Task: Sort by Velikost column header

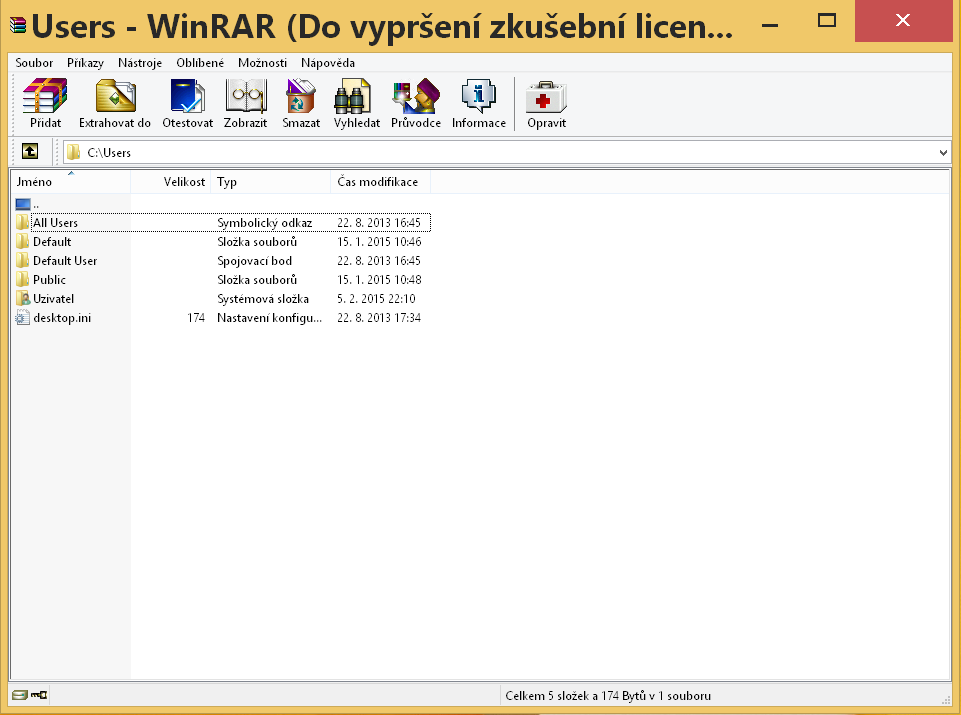Action: [x=170, y=182]
